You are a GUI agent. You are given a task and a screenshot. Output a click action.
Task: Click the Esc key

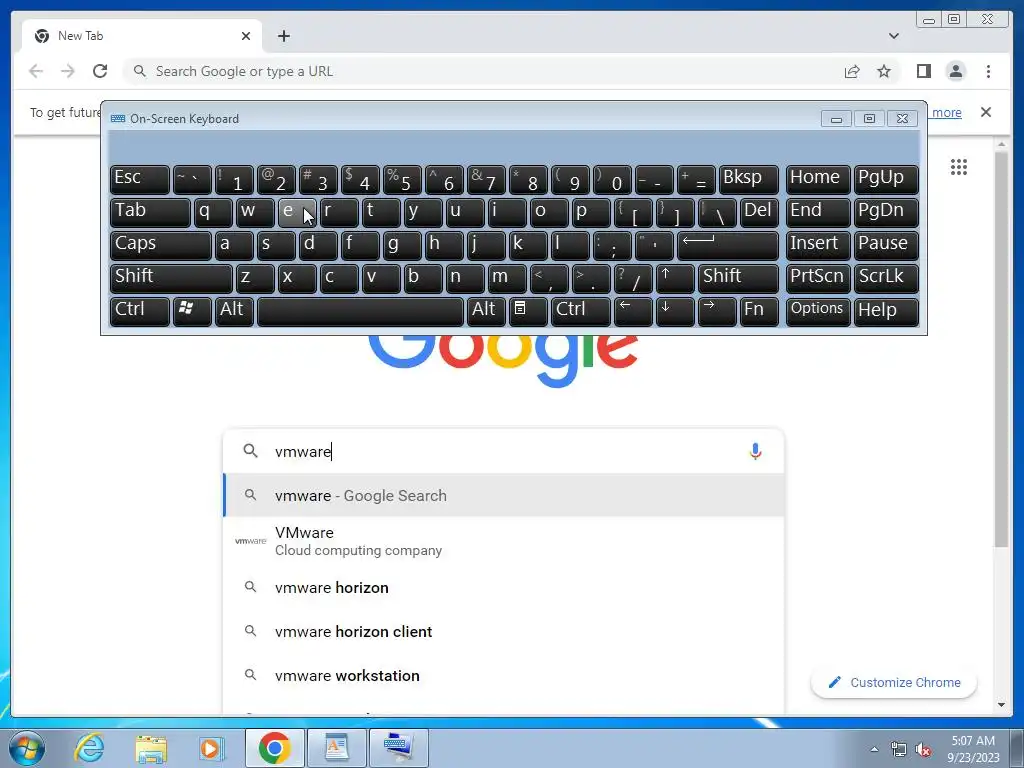click(x=140, y=180)
